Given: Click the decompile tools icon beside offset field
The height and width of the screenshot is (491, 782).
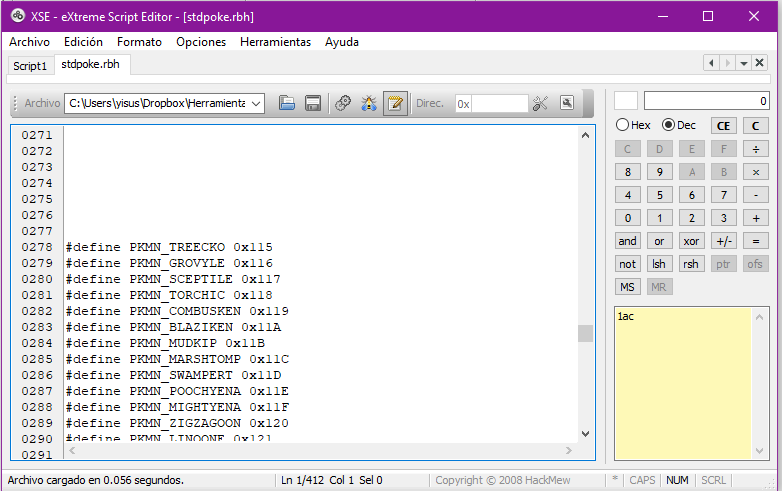Looking at the screenshot, I should coord(541,103).
